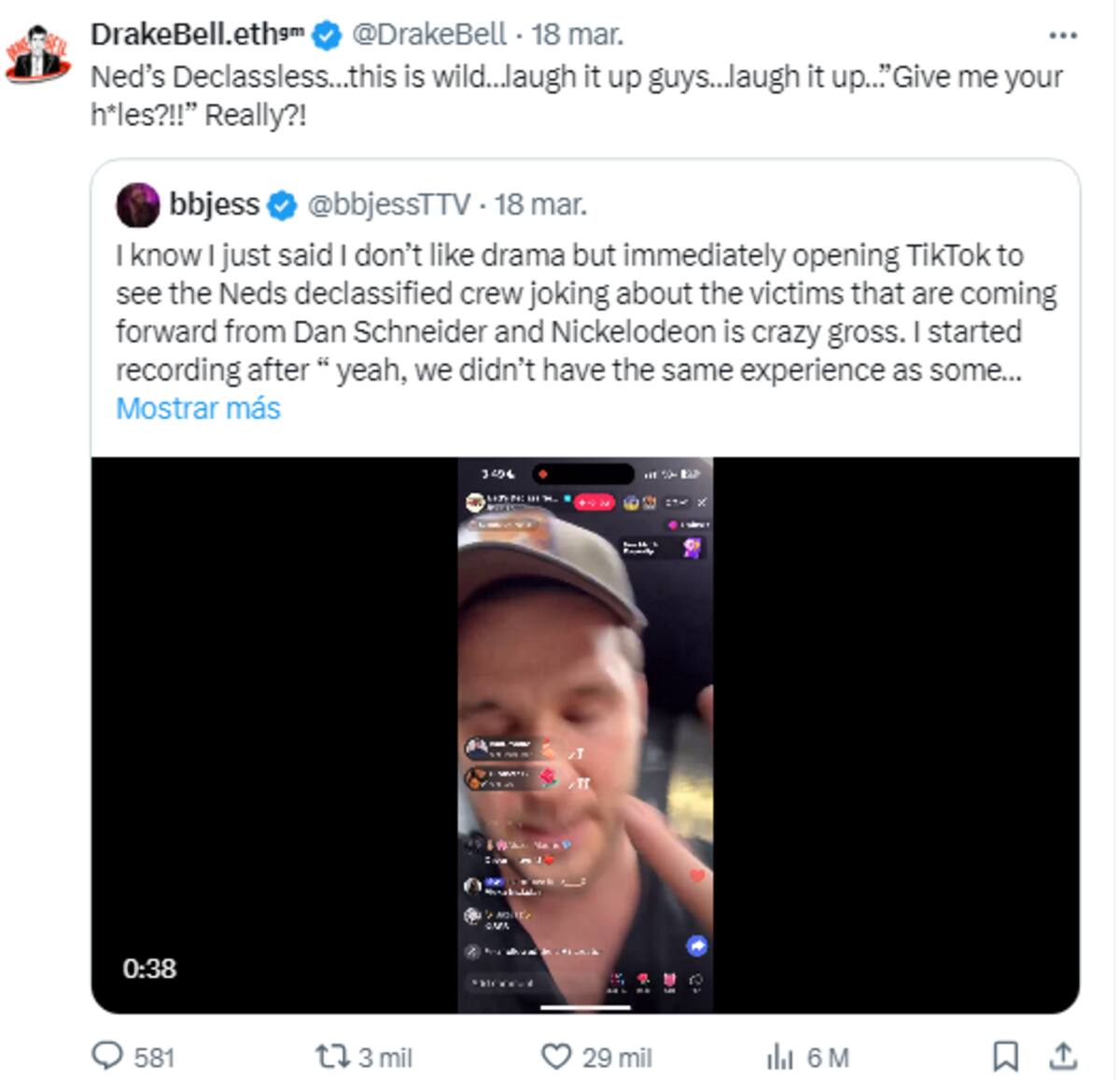
Task: Click the bbjess display name
Action: [x=214, y=204]
